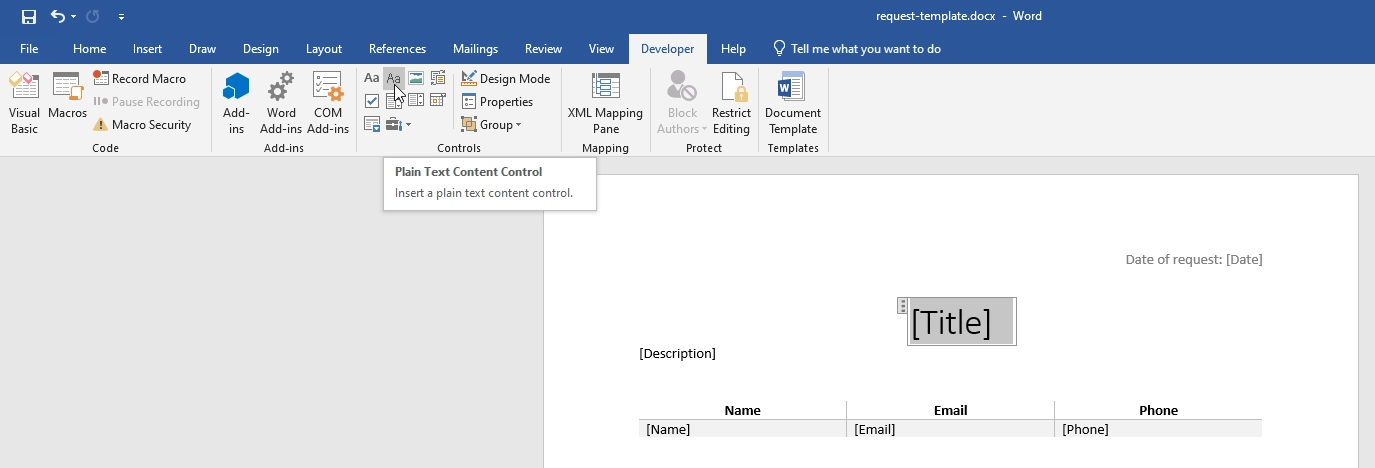Open Word Add-ins dialog

point(281,104)
